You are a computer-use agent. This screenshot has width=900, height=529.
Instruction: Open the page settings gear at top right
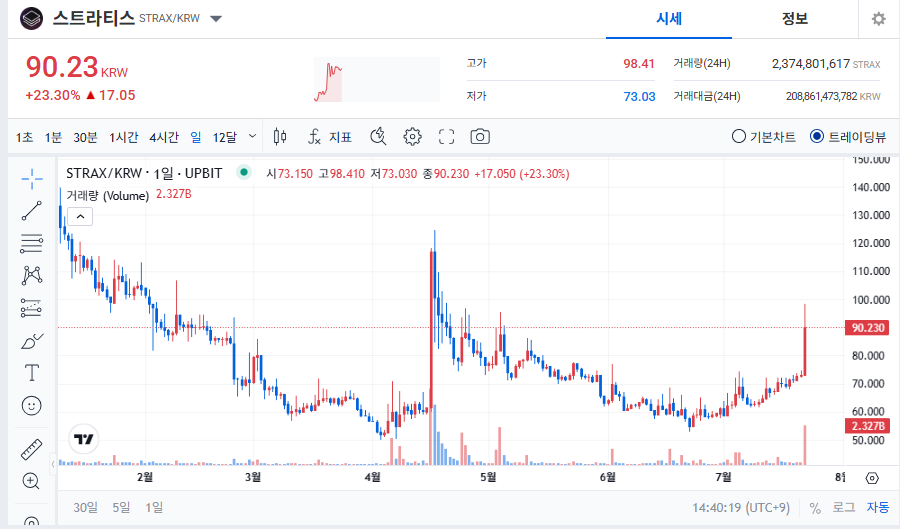point(879,19)
